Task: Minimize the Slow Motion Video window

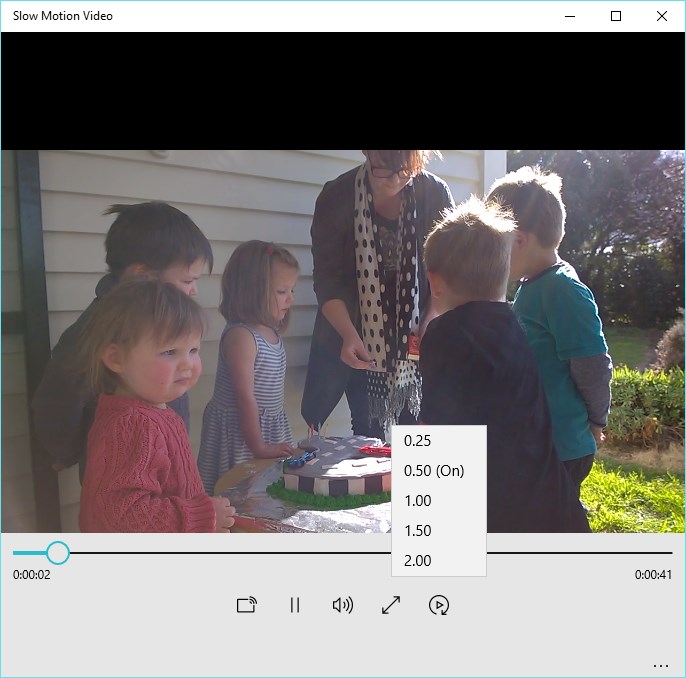Action: pyautogui.click(x=570, y=16)
